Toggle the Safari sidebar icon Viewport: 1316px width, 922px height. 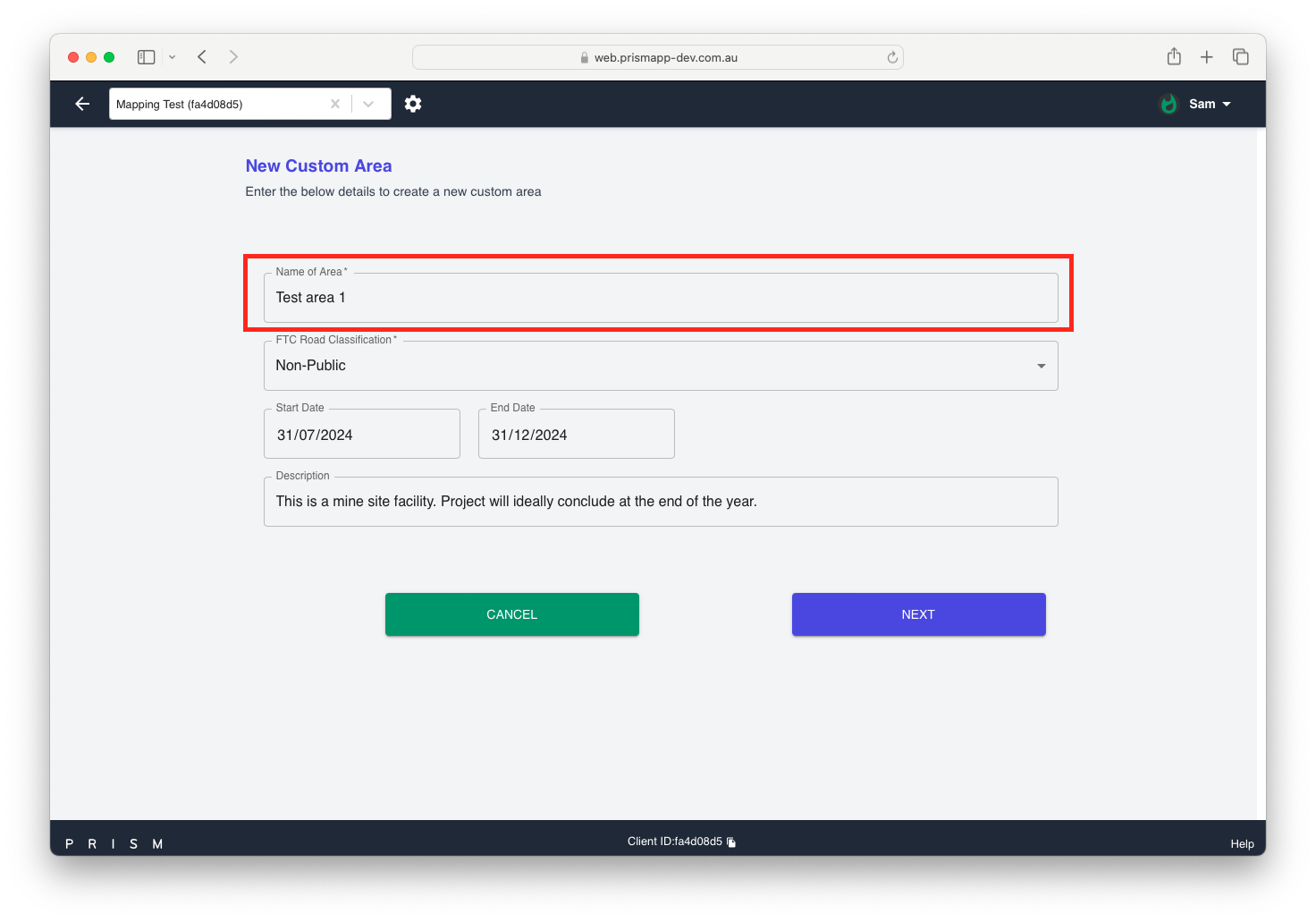(146, 57)
